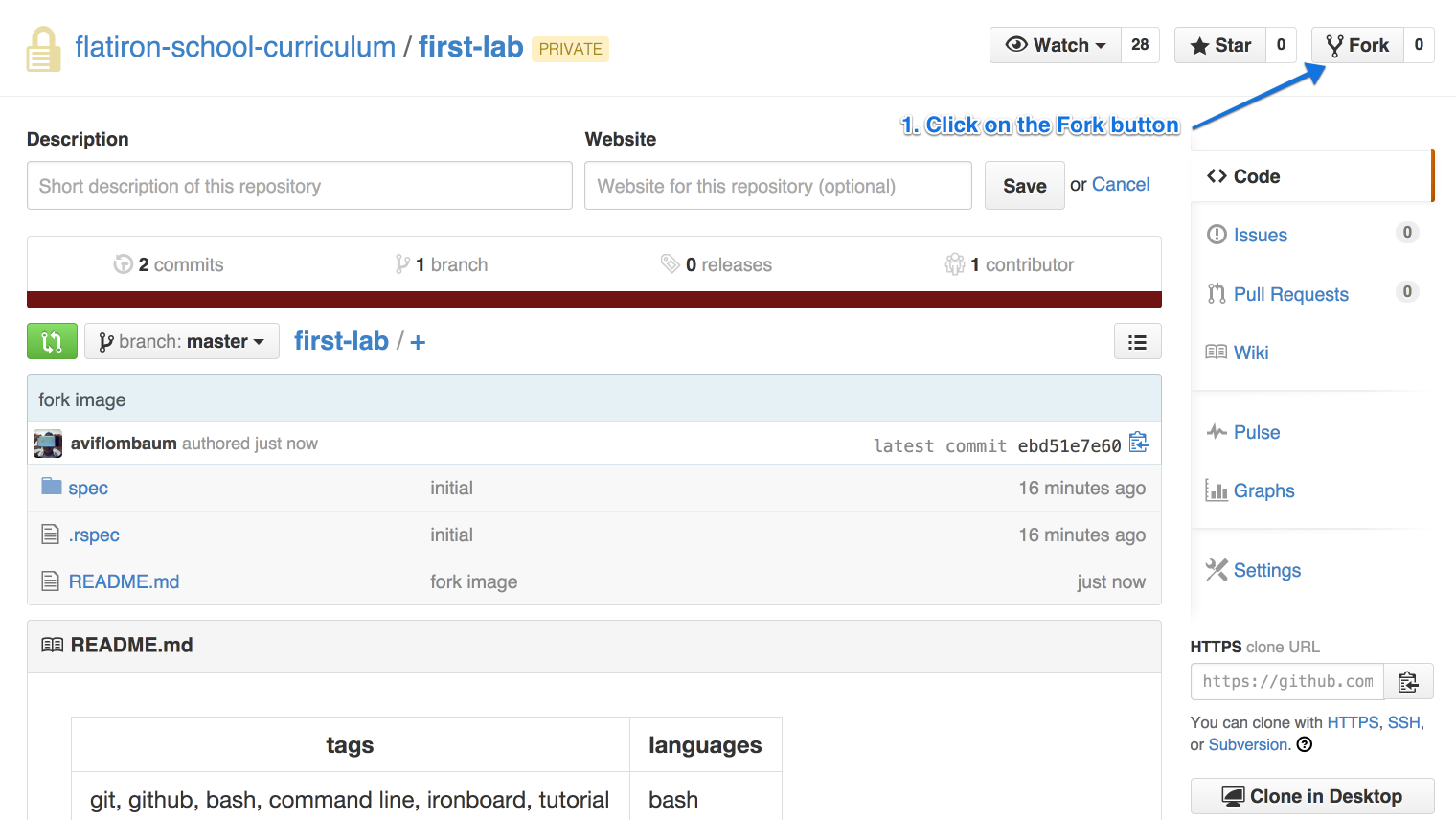Create a new file with plus icon
1456x820 pixels.
(x=418, y=342)
